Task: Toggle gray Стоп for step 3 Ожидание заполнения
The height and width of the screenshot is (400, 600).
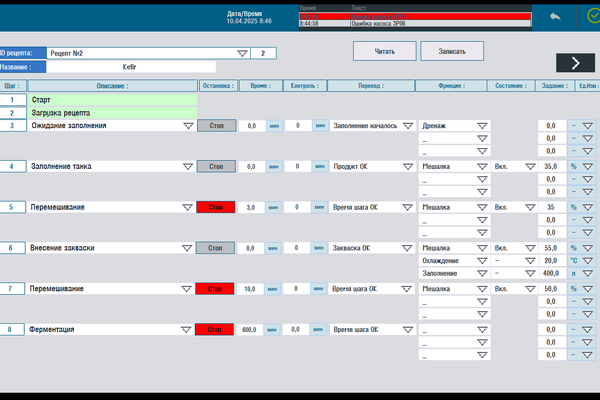Action: [217, 126]
